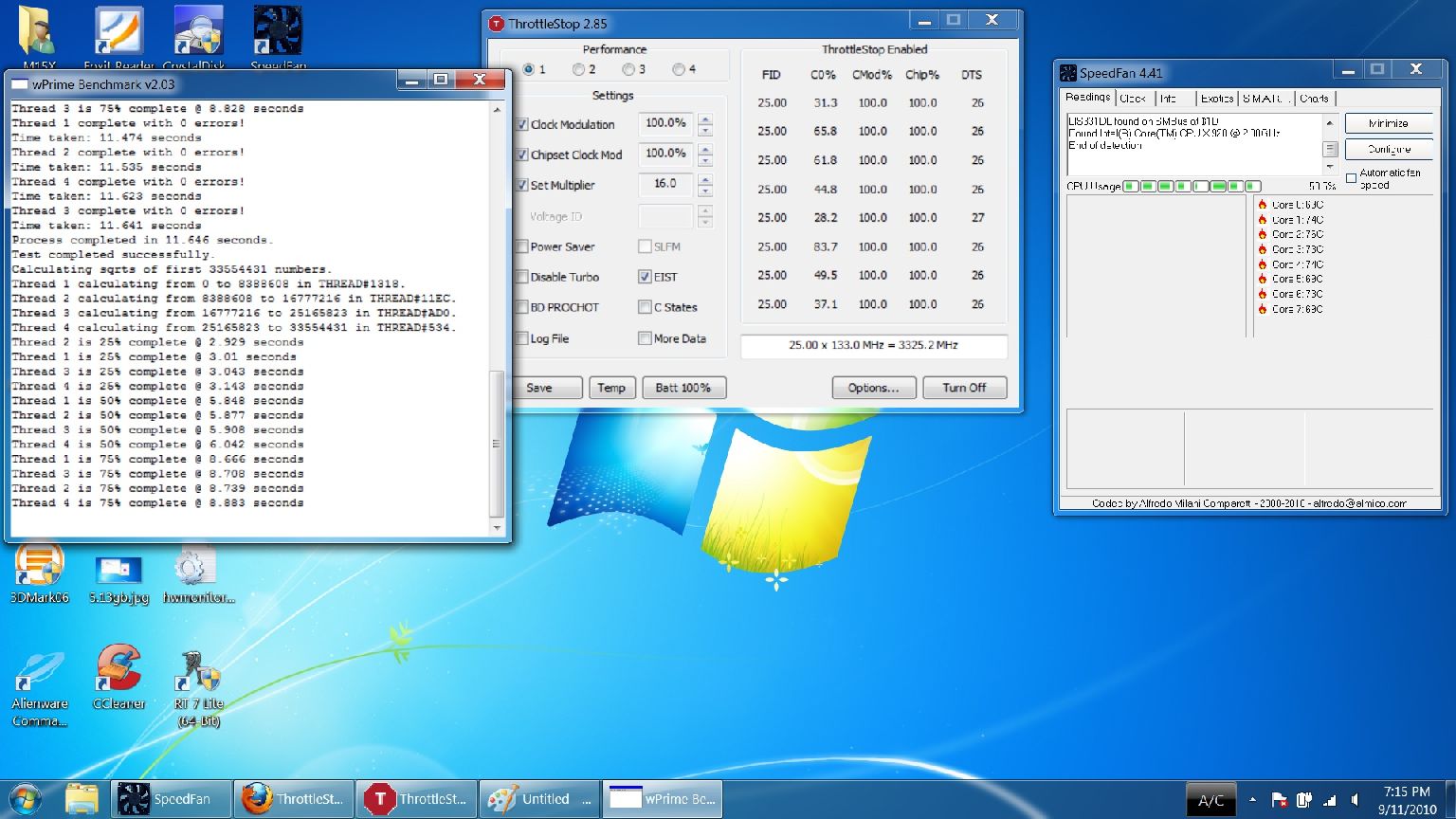
Task: Switch to the ThrottleStop app taskbar button
Action: [417, 799]
